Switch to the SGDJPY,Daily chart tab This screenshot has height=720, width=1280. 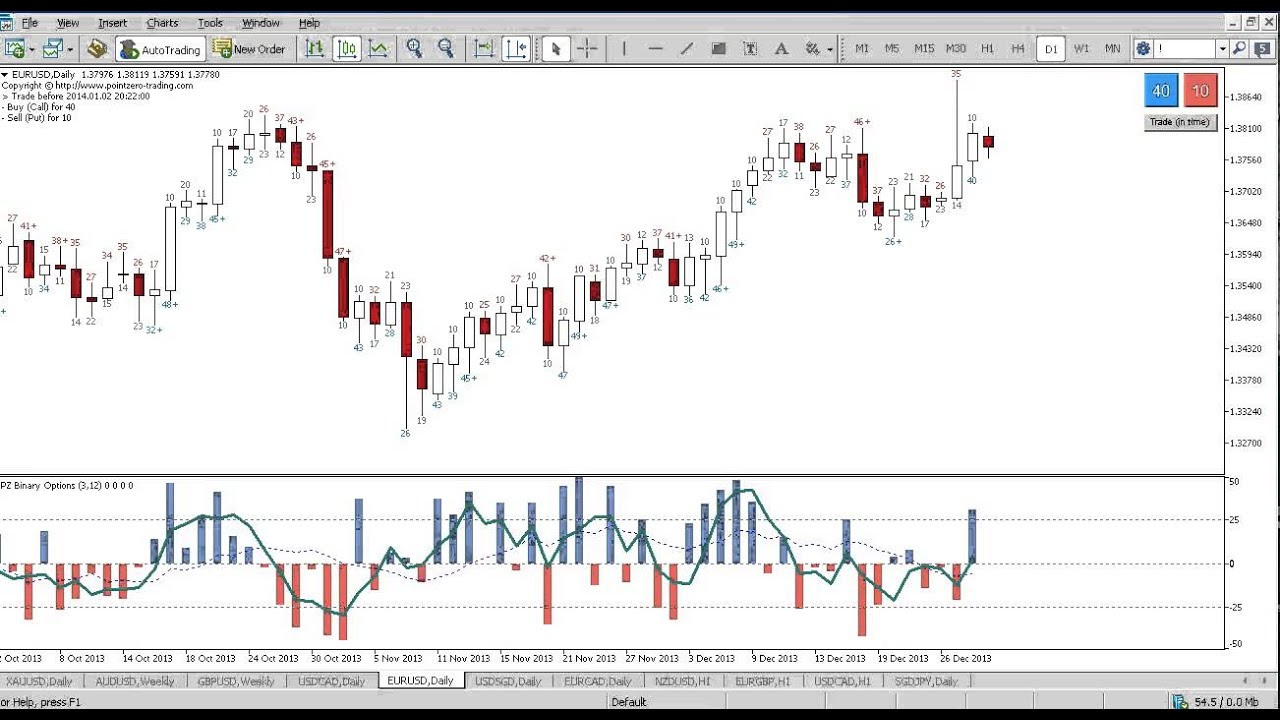pyautogui.click(x=926, y=681)
